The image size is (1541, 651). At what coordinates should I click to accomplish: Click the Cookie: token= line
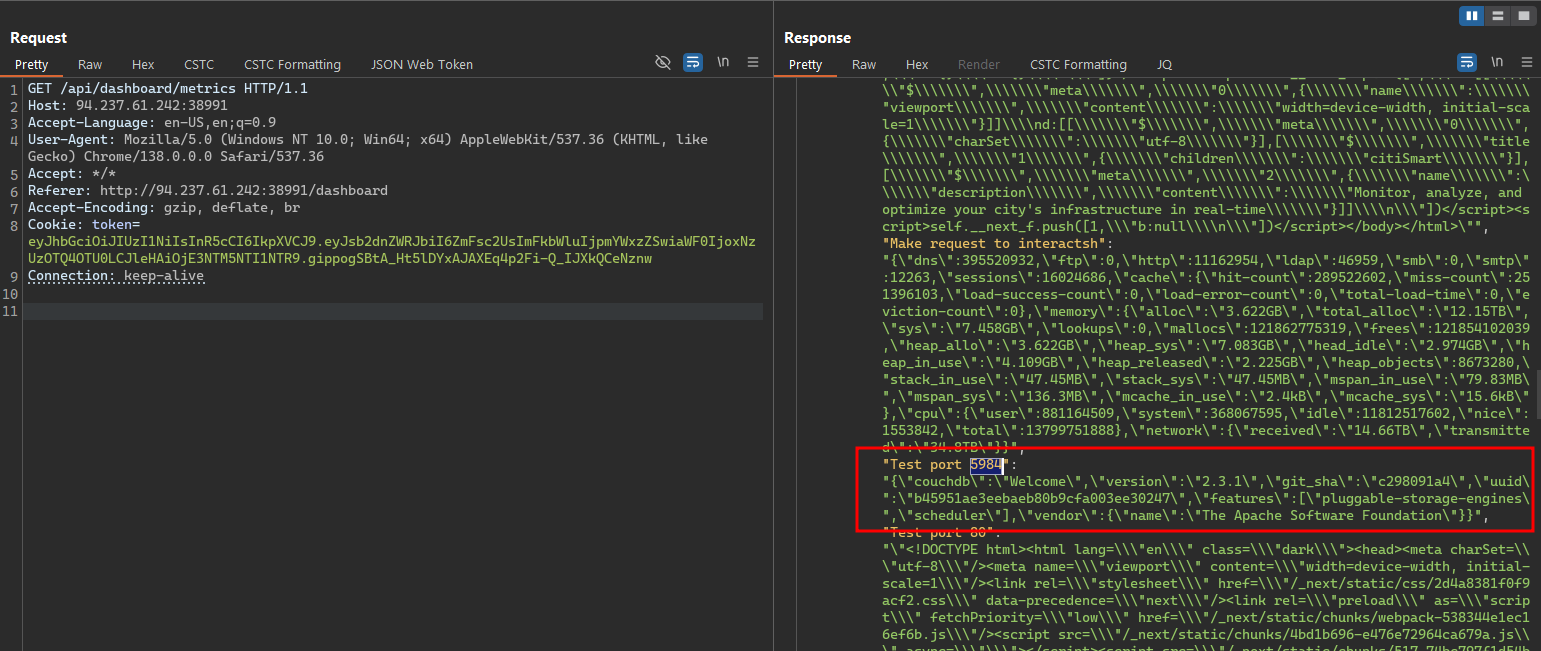[x=84, y=224]
